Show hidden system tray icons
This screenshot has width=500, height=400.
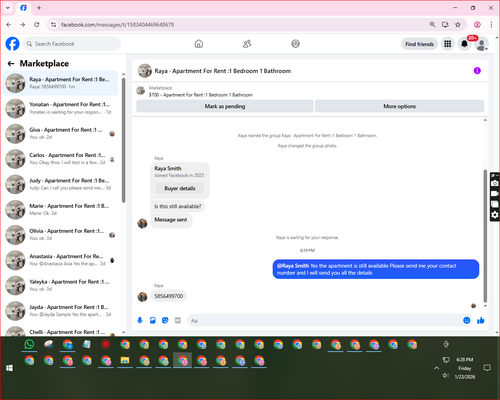436,368
